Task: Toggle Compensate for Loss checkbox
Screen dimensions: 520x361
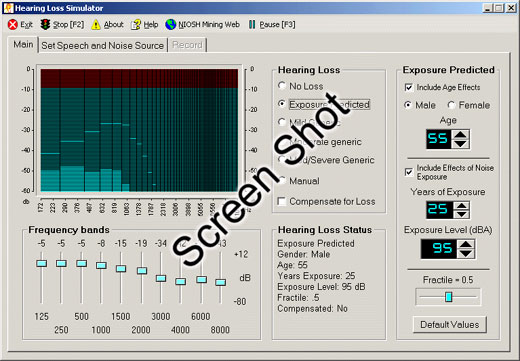Action: pos(282,201)
